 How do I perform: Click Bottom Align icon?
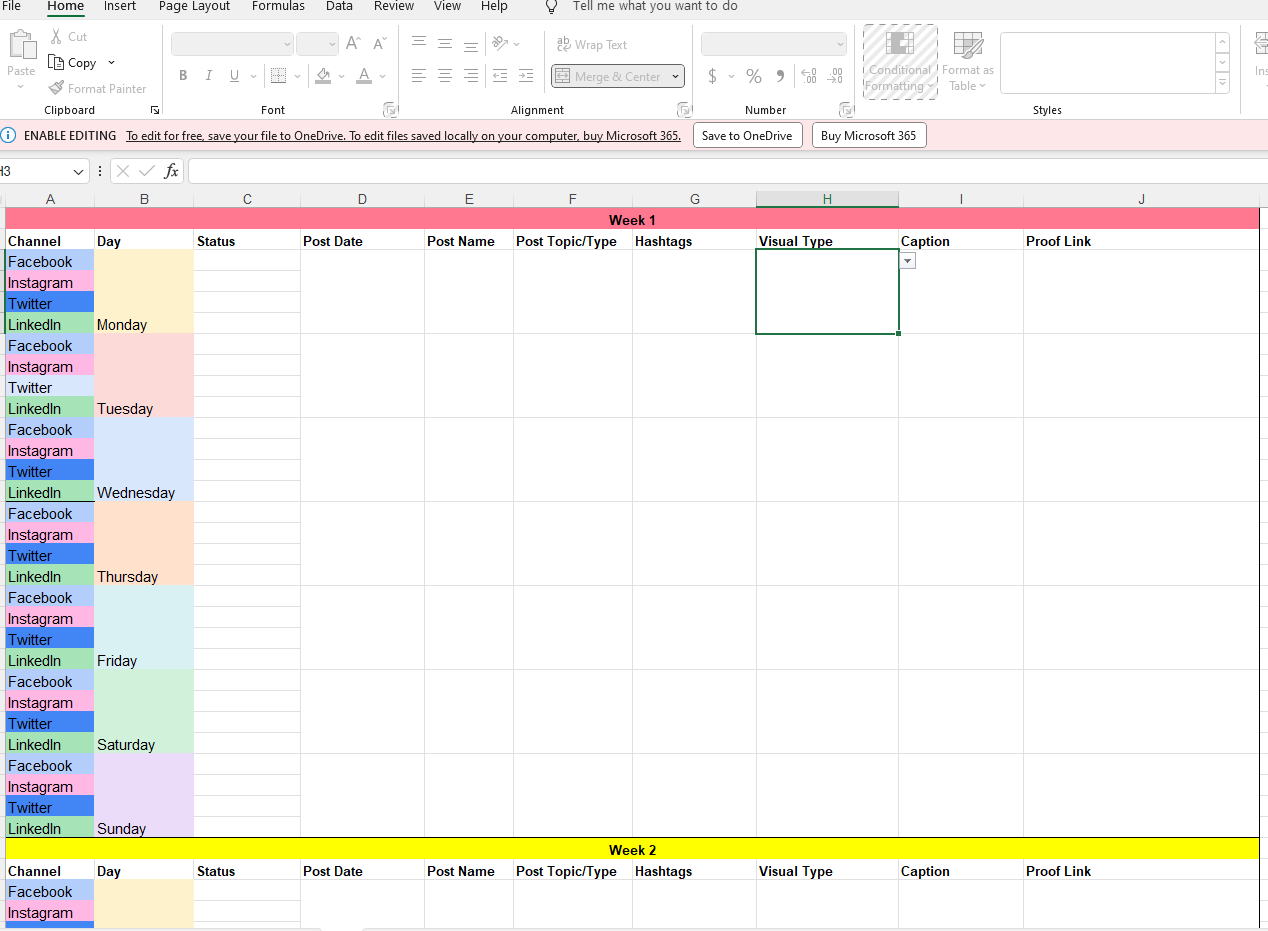(x=471, y=44)
